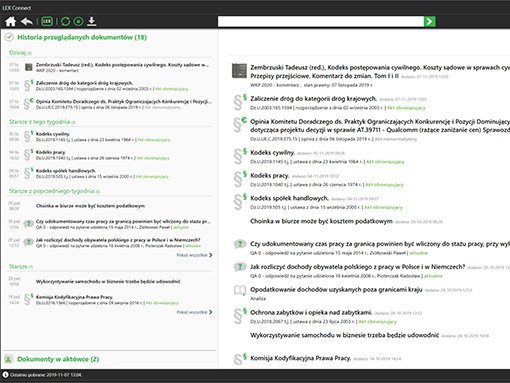Click paragraph icon for Opinia Komitetu in left list
Screen dimensions: 510x383
(28, 104)
